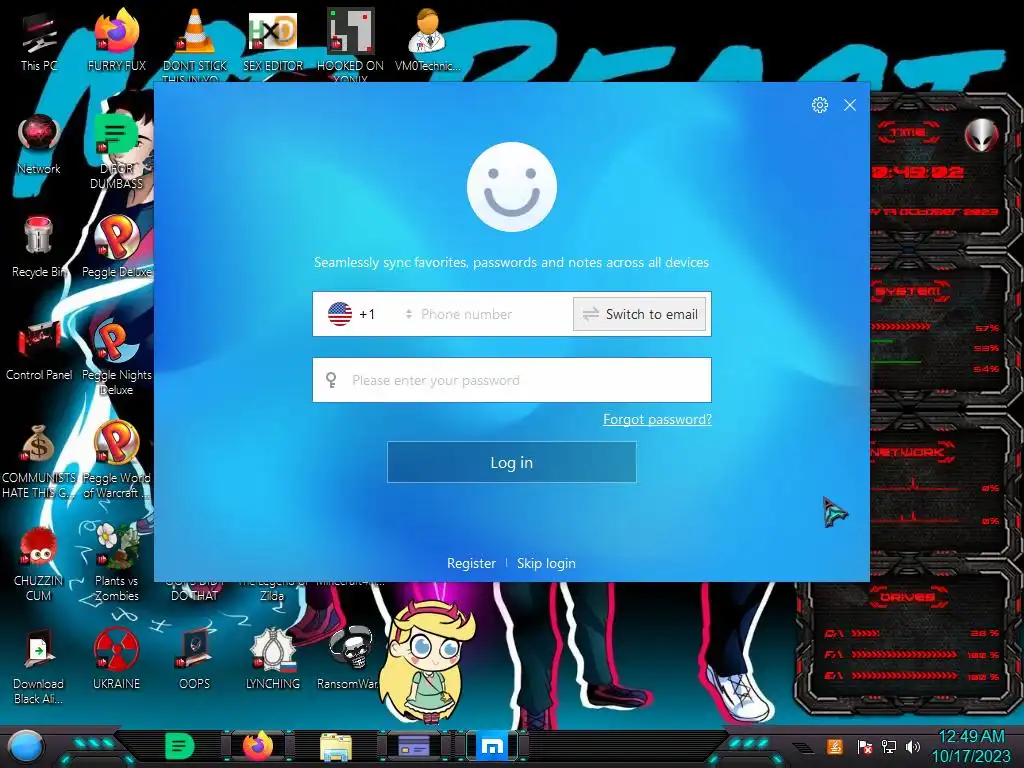The height and width of the screenshot is (768, 1024).
Task: Open network status tray icon
Action: pyautogui.click(x=889, y=747)
